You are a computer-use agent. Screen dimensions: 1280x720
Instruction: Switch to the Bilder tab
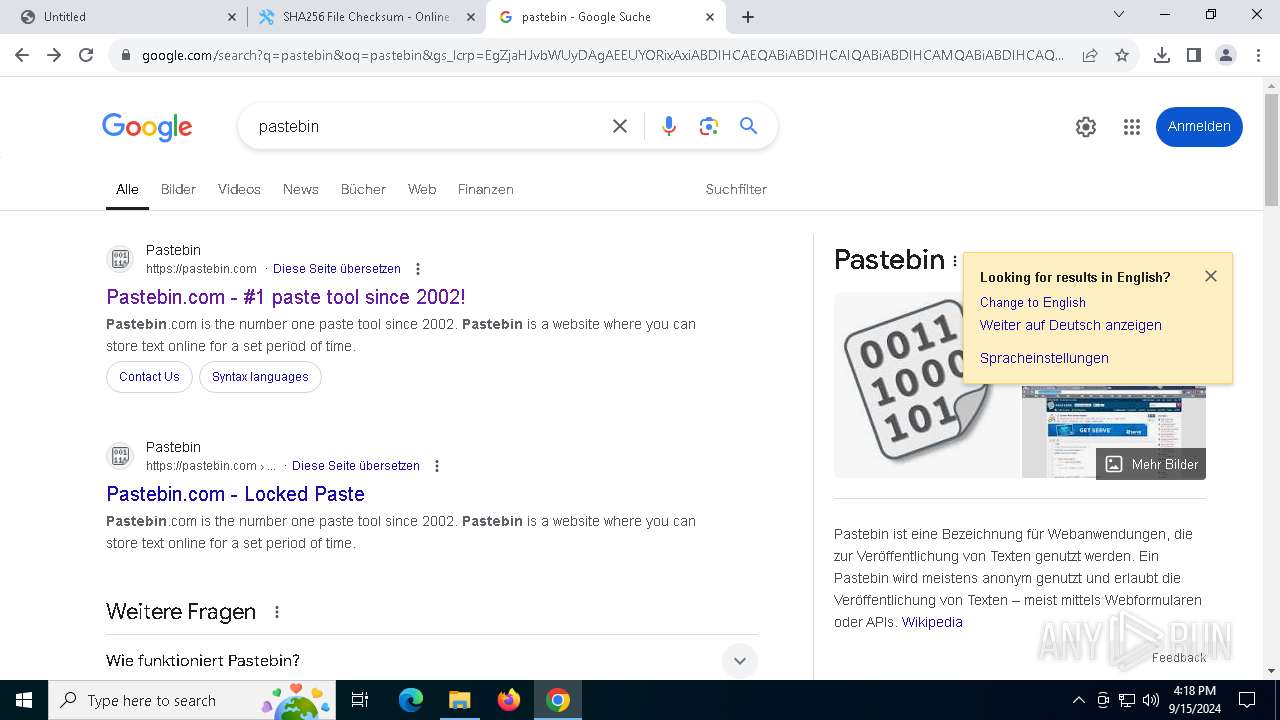point(178,189)
